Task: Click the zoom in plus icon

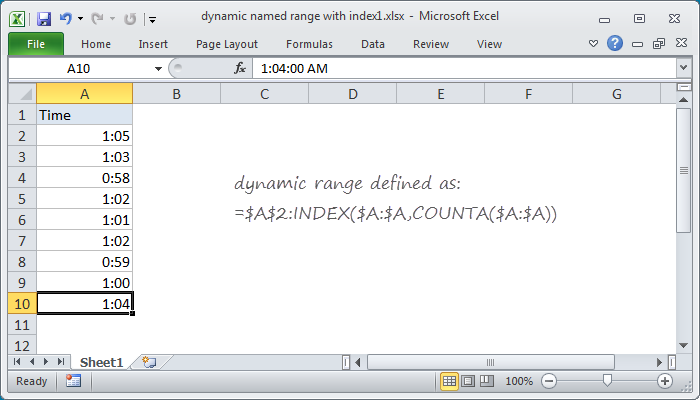Action: coord(664,381)
